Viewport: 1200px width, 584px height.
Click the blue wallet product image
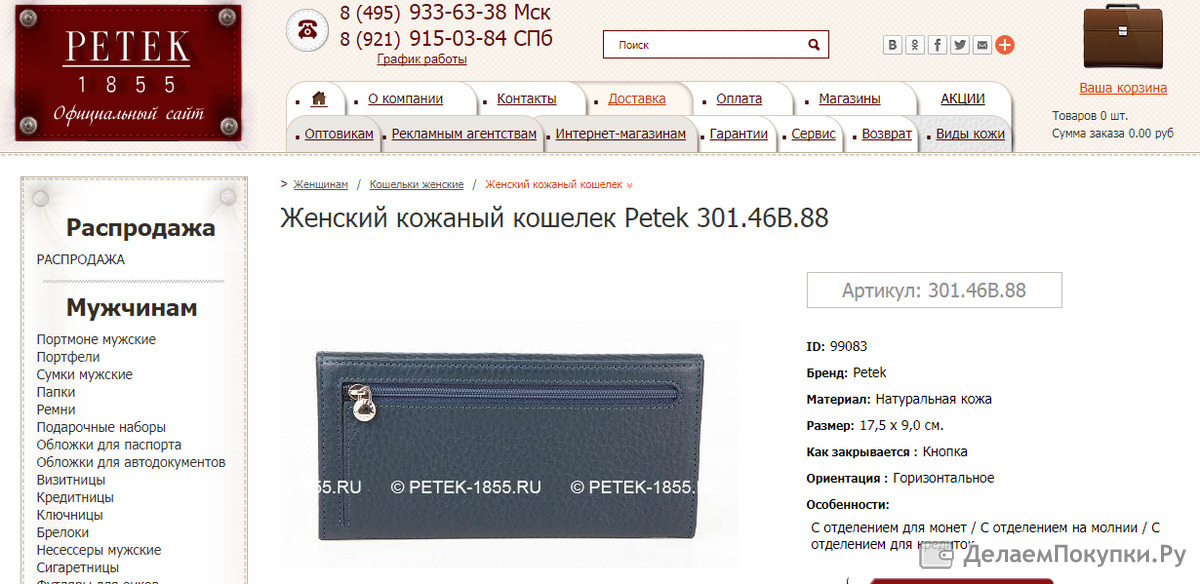click(x=509, y=443)
